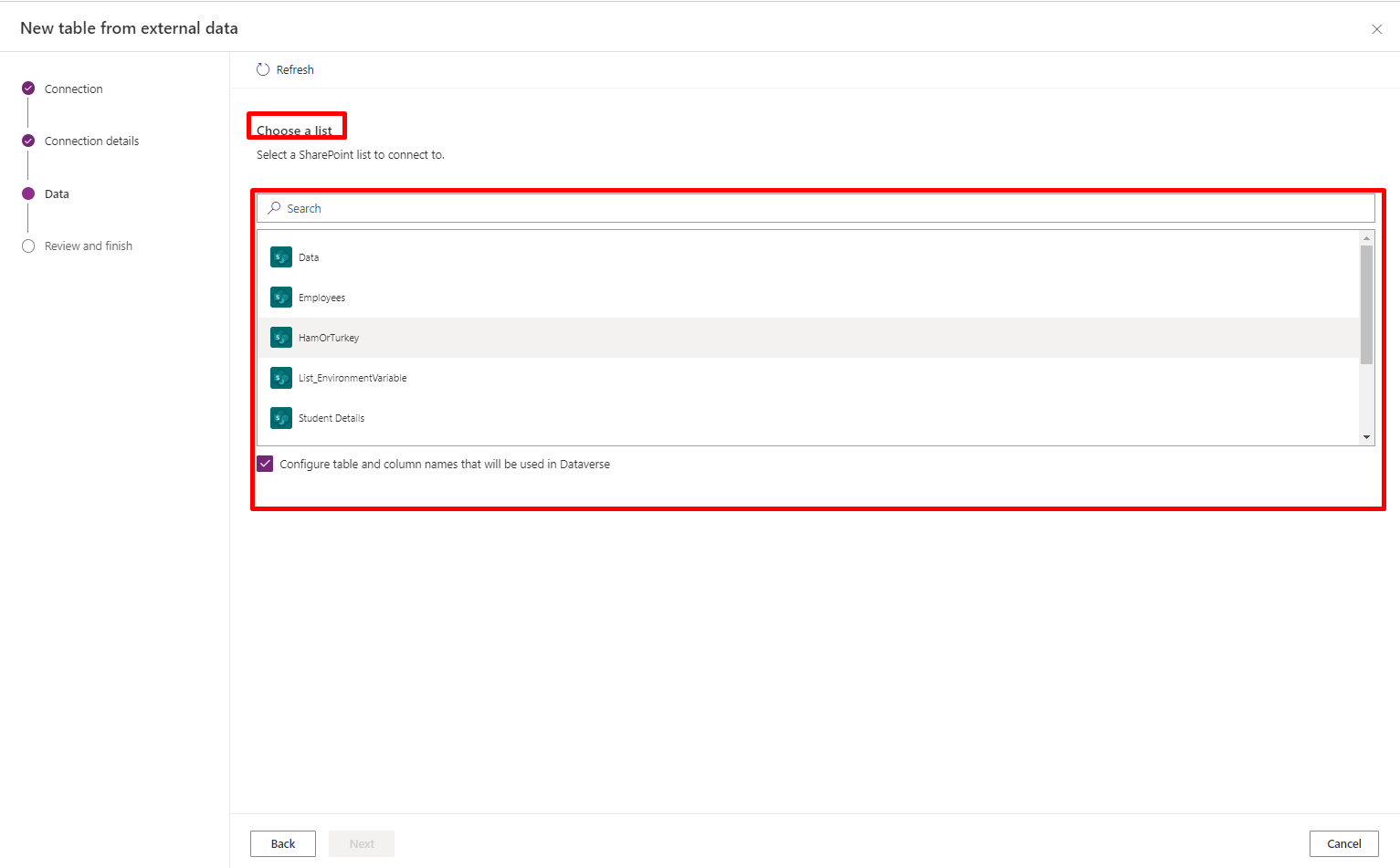Select the Student Details list name

click(332, 418)
